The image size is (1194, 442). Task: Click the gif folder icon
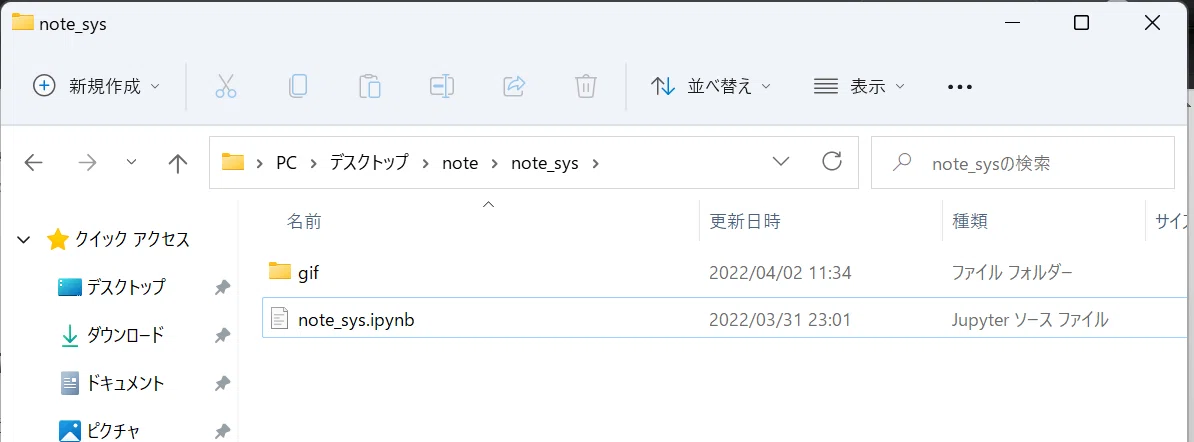[x=279, y=271]
